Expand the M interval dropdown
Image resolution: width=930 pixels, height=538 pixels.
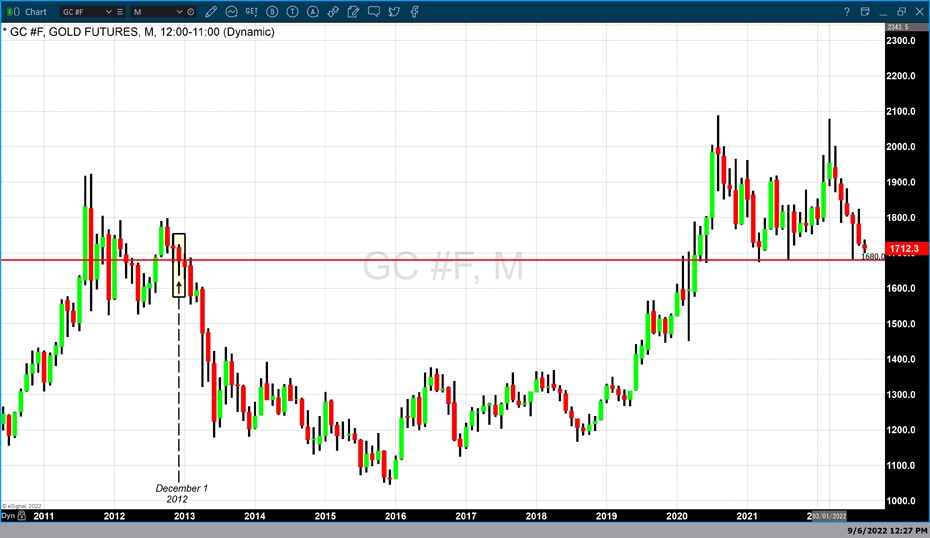click(x=180, y=12)
